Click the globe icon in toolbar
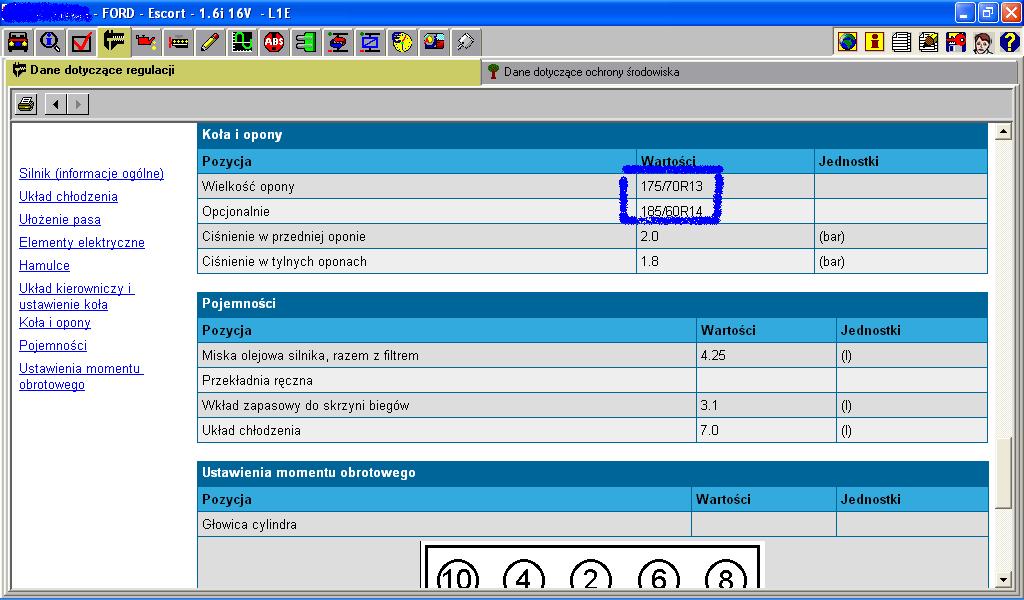The height and width of the screenshot is (600, 1024). (x=848, y=42)
